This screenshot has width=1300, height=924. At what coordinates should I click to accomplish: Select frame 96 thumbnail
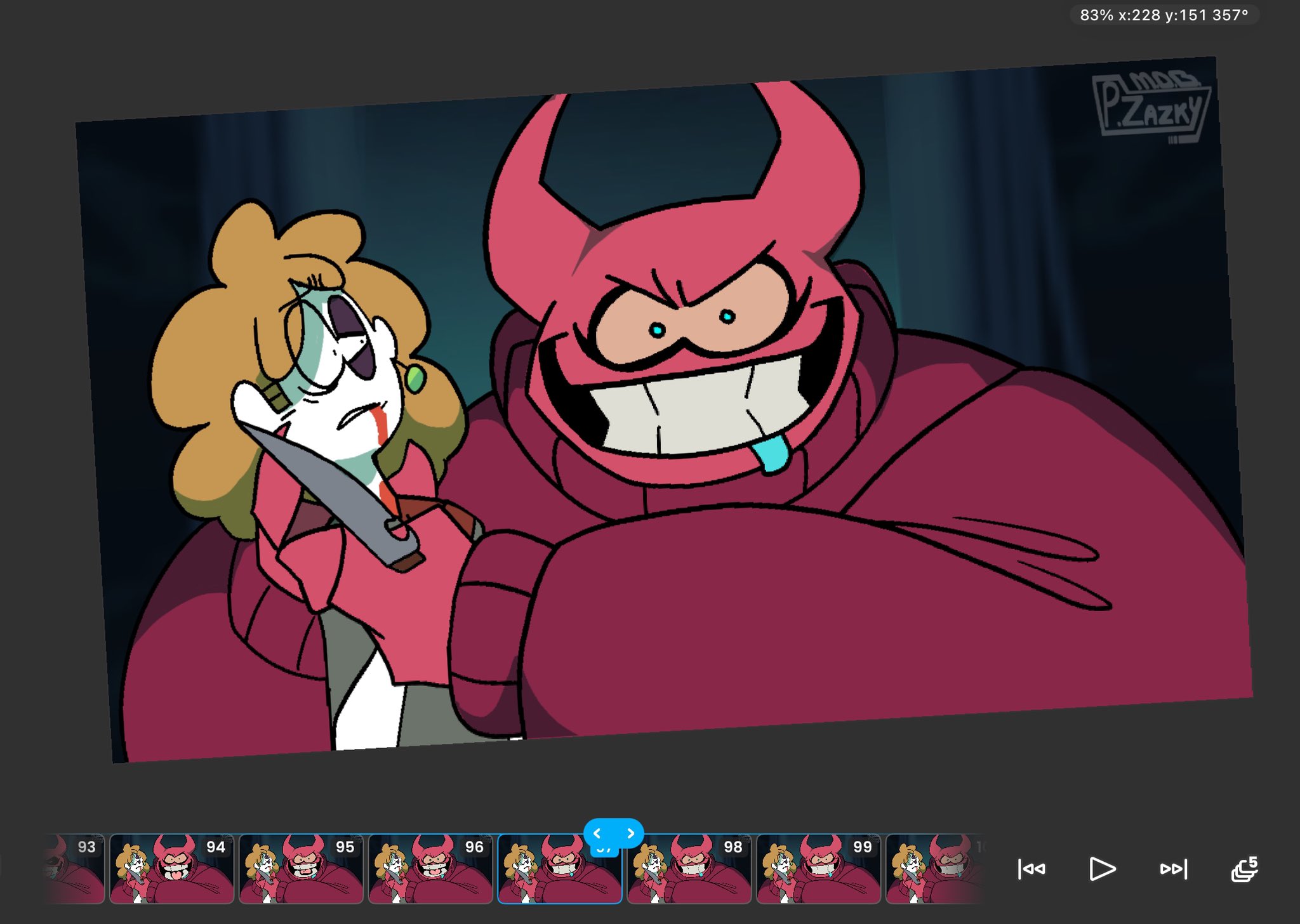430,869
